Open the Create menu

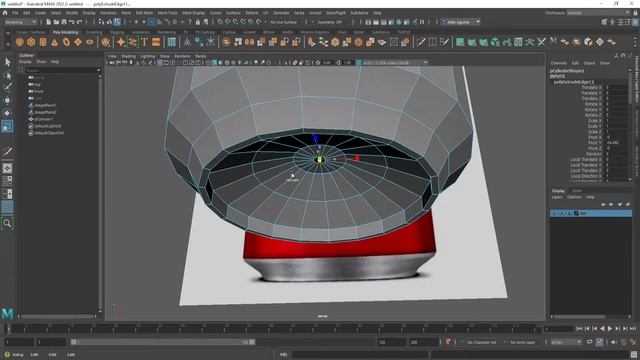coord(40,13)
